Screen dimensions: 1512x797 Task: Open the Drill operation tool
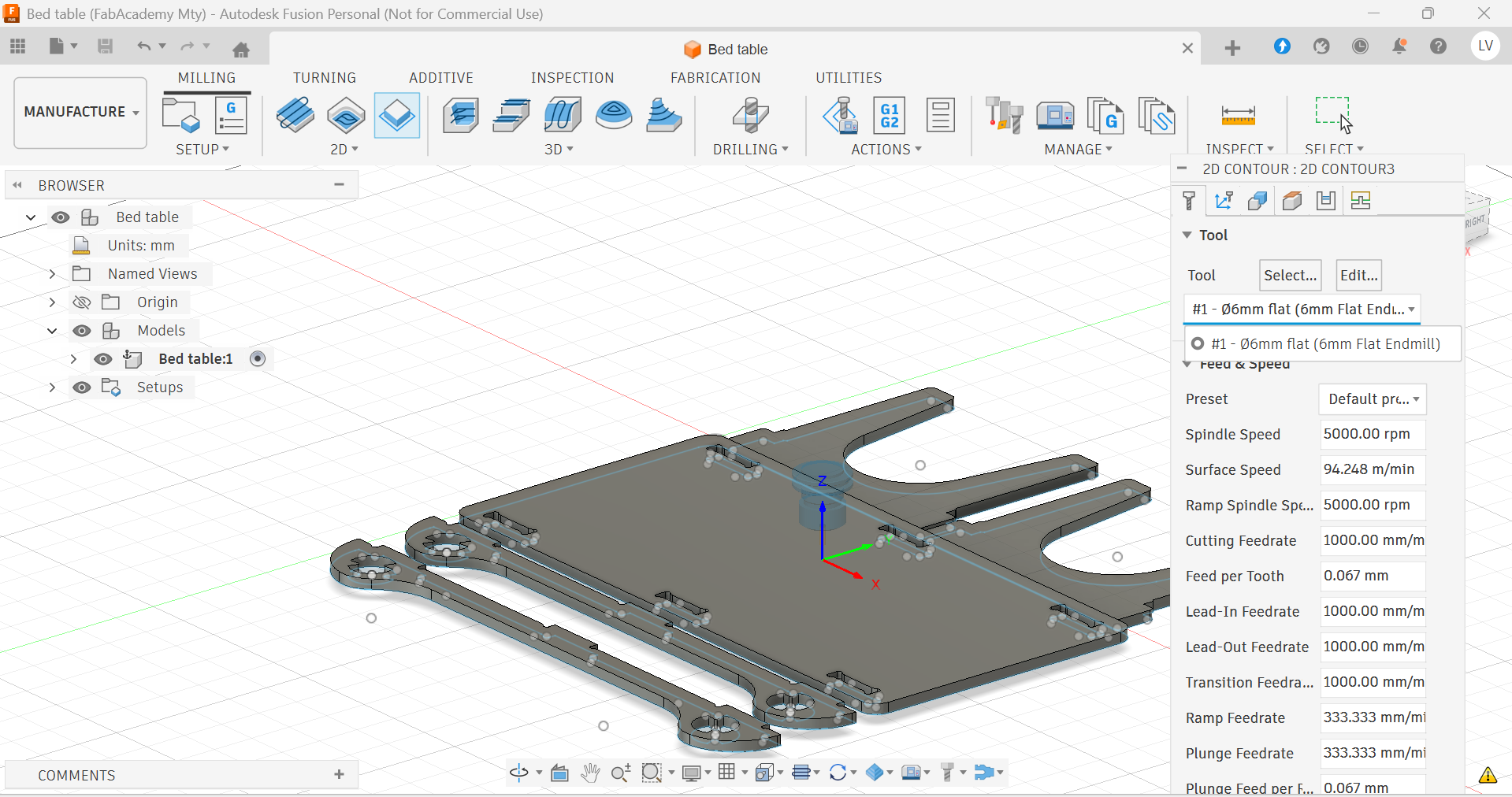coord(750,115)
